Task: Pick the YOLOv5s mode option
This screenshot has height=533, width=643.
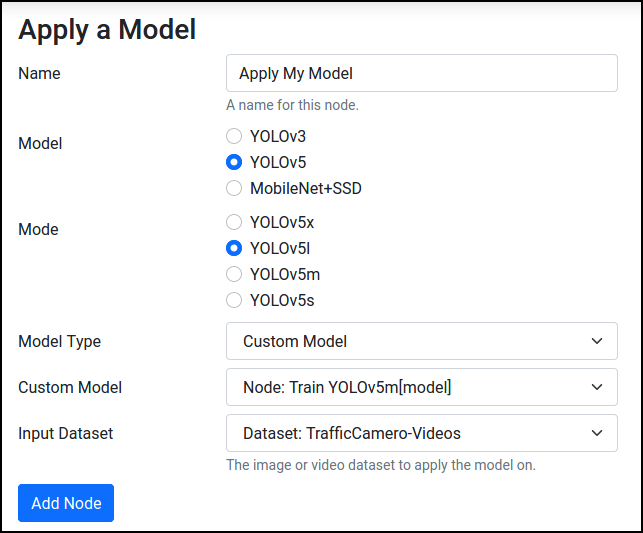Action: point(234,300)
